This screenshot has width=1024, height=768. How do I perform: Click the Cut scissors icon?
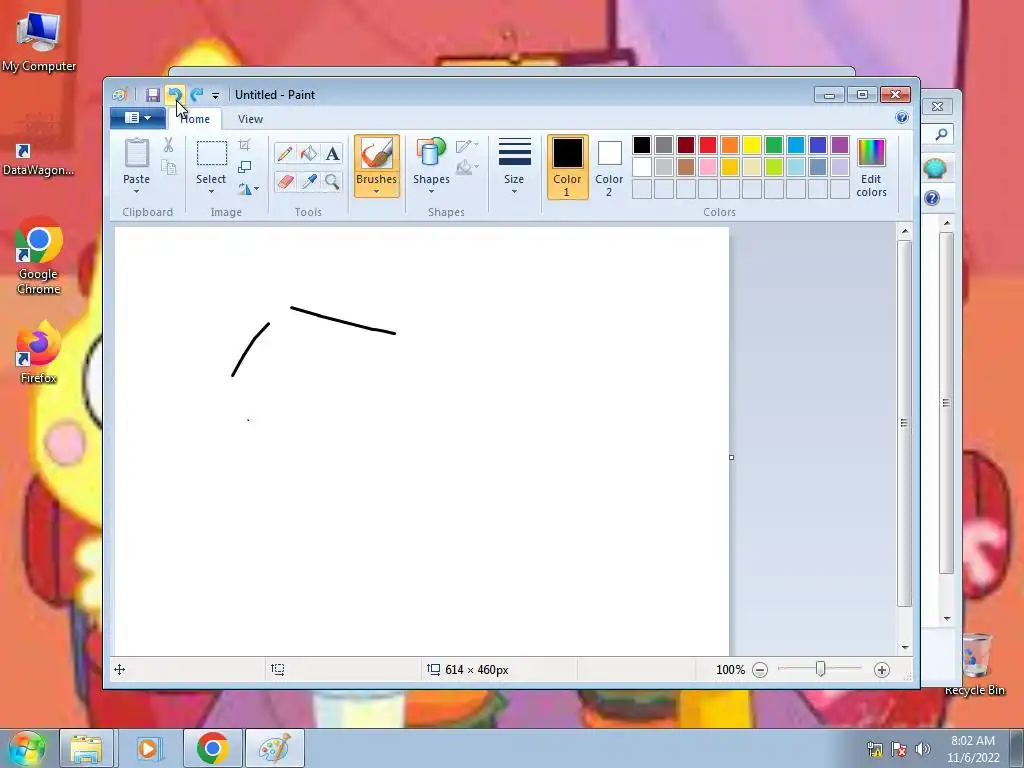point(168,145)
